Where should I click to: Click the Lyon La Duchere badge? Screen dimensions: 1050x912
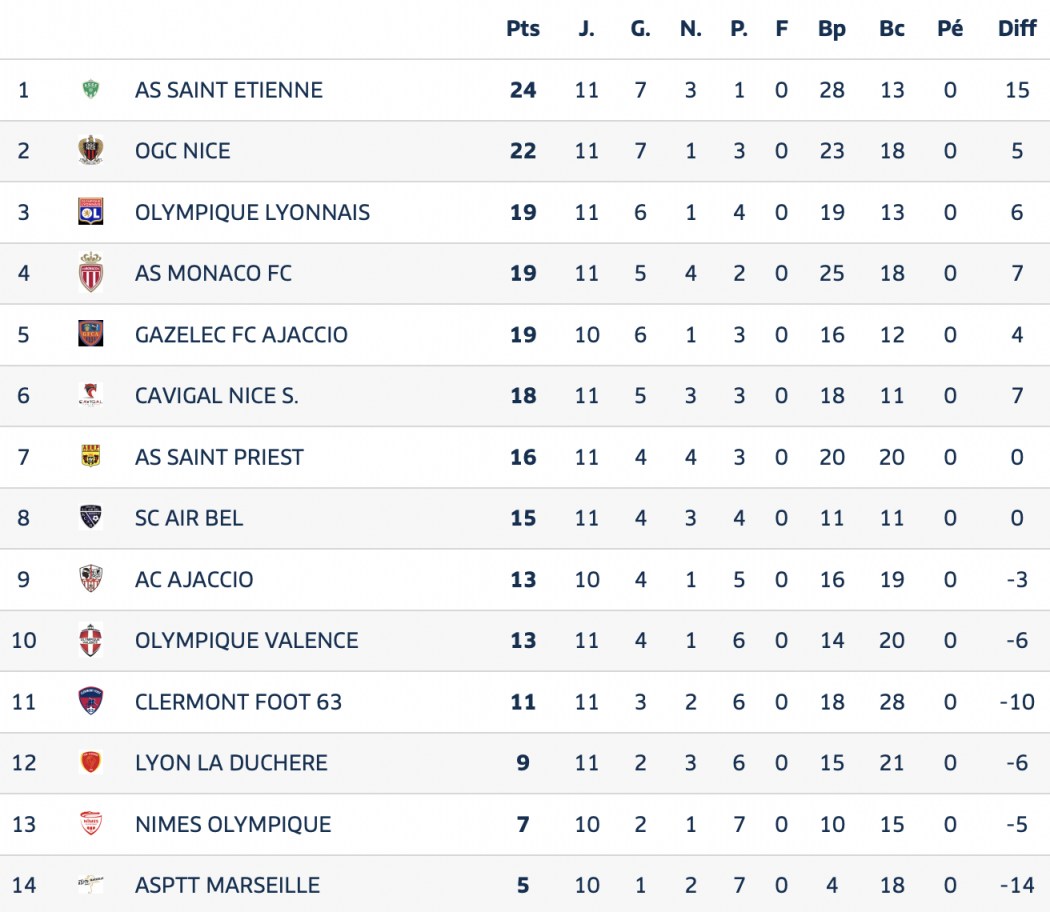tap(91, 763)
